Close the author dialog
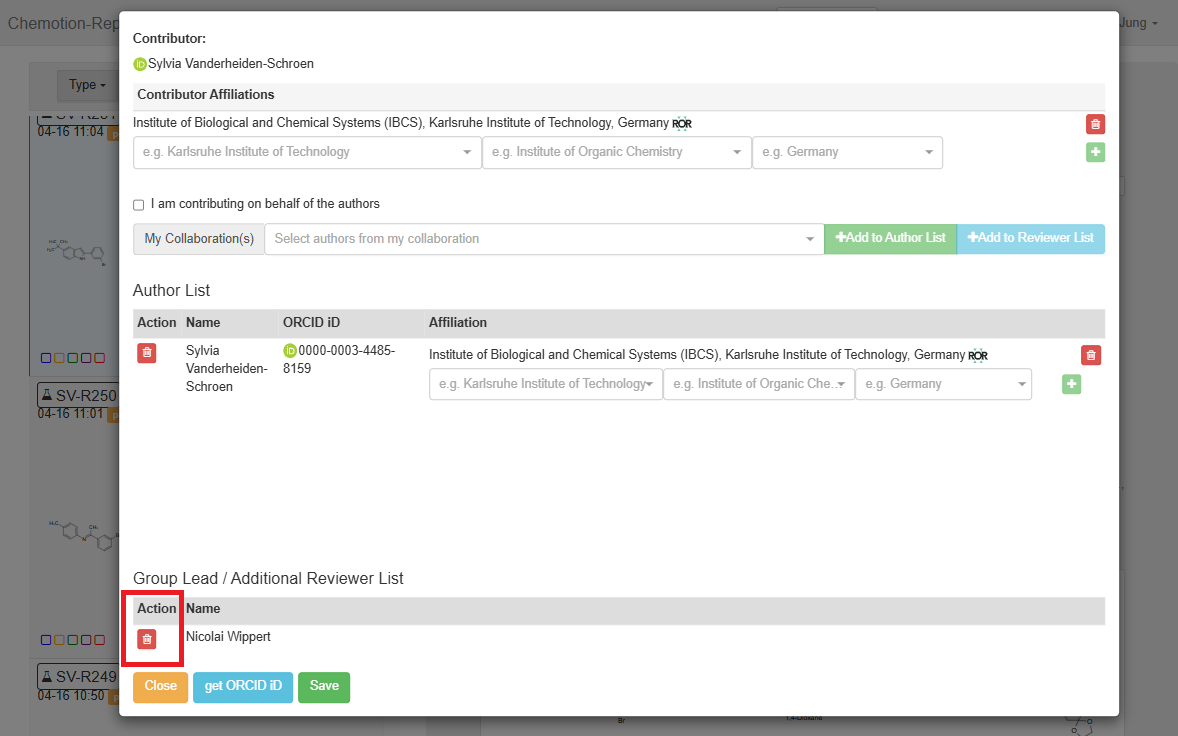 pyautogui.click(x=160, y=687)
